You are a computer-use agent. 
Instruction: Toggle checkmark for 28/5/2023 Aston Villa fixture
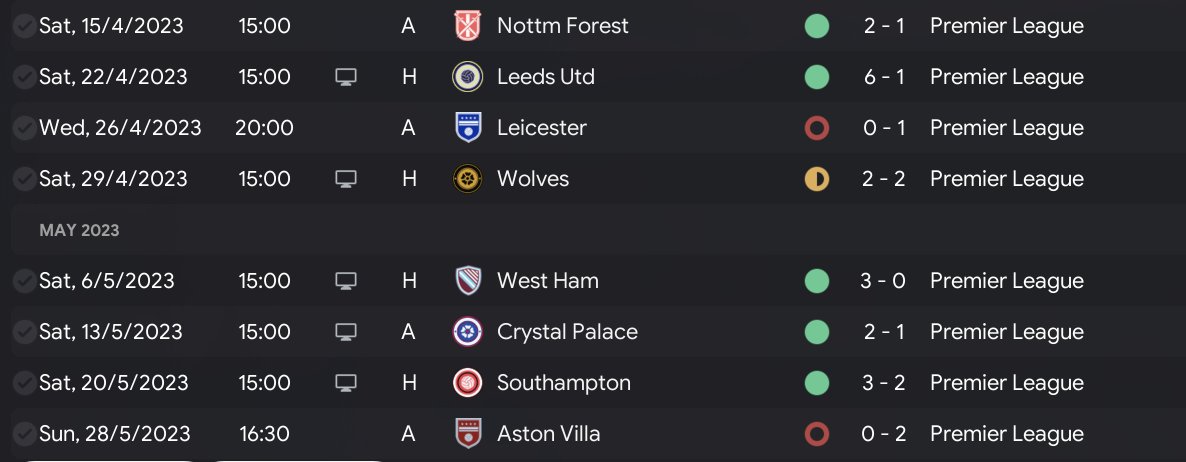click(23, 434)
